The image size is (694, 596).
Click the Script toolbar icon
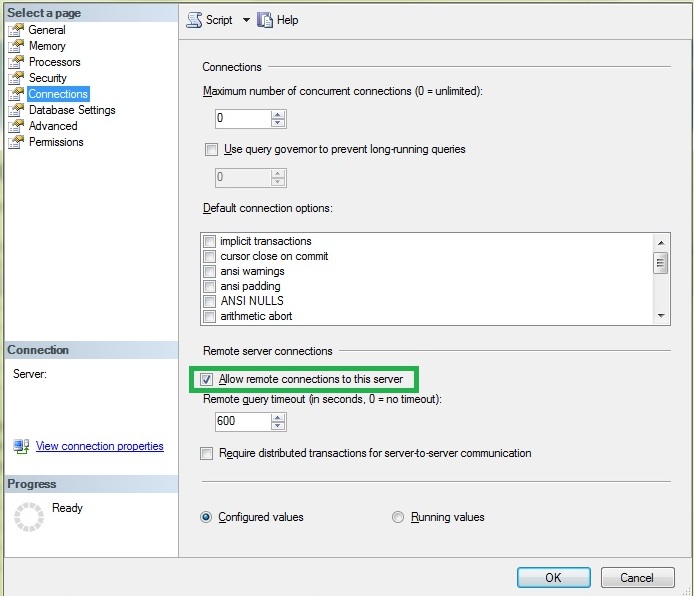click(x=194, y=20)
